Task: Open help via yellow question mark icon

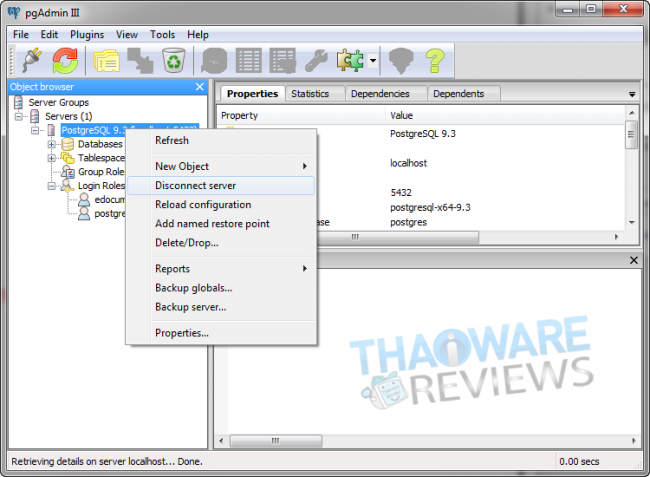Action: pyautogui.click(x=435, y=61)
